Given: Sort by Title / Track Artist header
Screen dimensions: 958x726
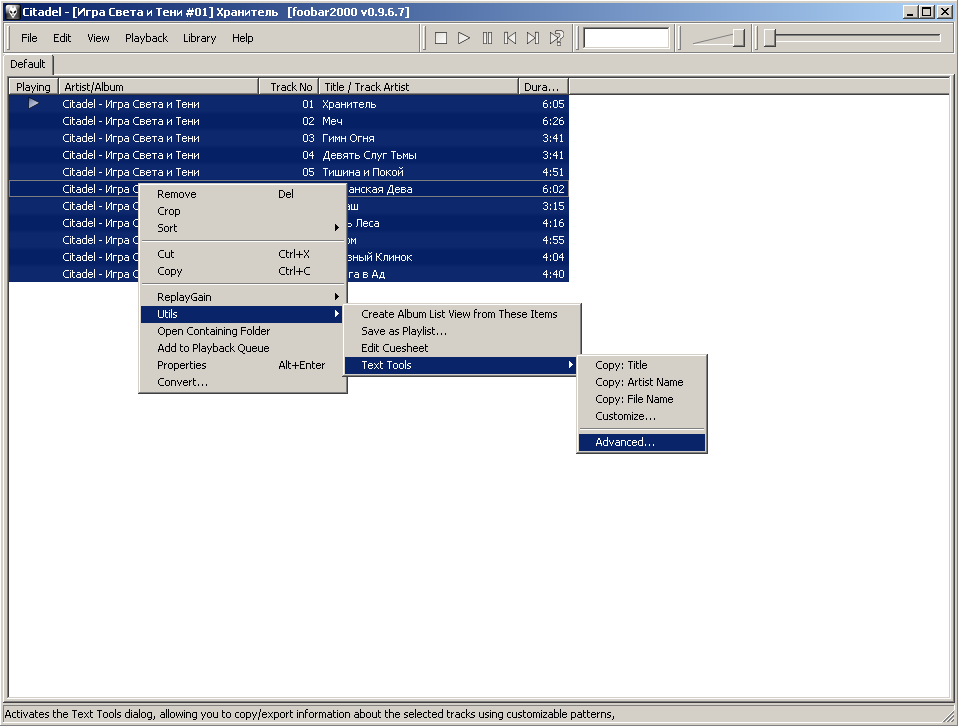Looking at the screenshot, I should (x=419, y=87).
